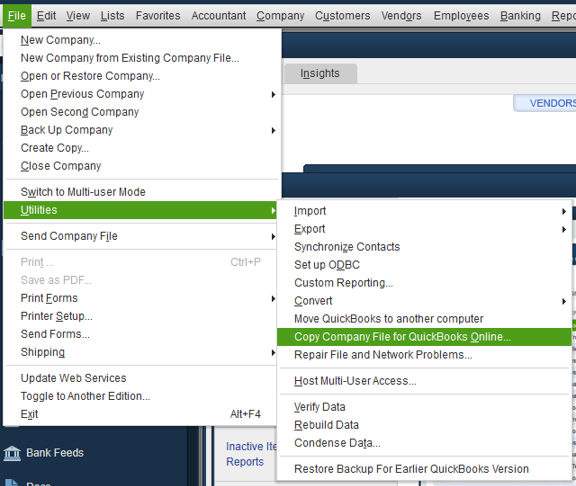
Task: Expand the Import submenu
Action: click(424, 211)
